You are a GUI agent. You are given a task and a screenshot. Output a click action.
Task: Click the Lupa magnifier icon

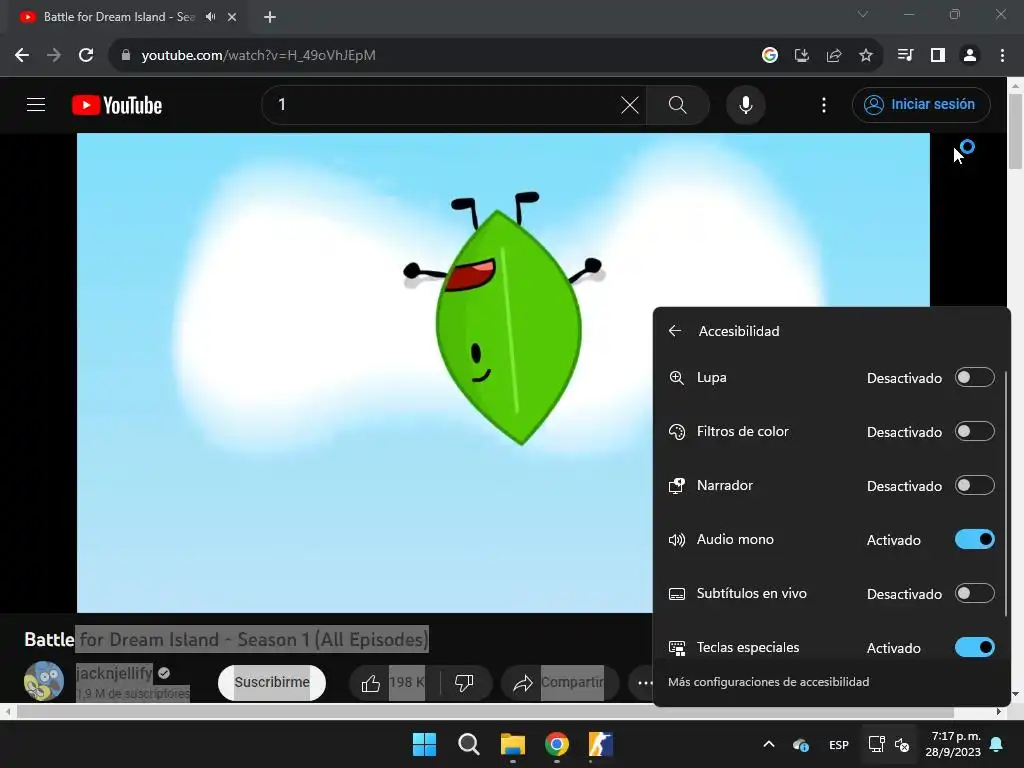click(677, 378)
